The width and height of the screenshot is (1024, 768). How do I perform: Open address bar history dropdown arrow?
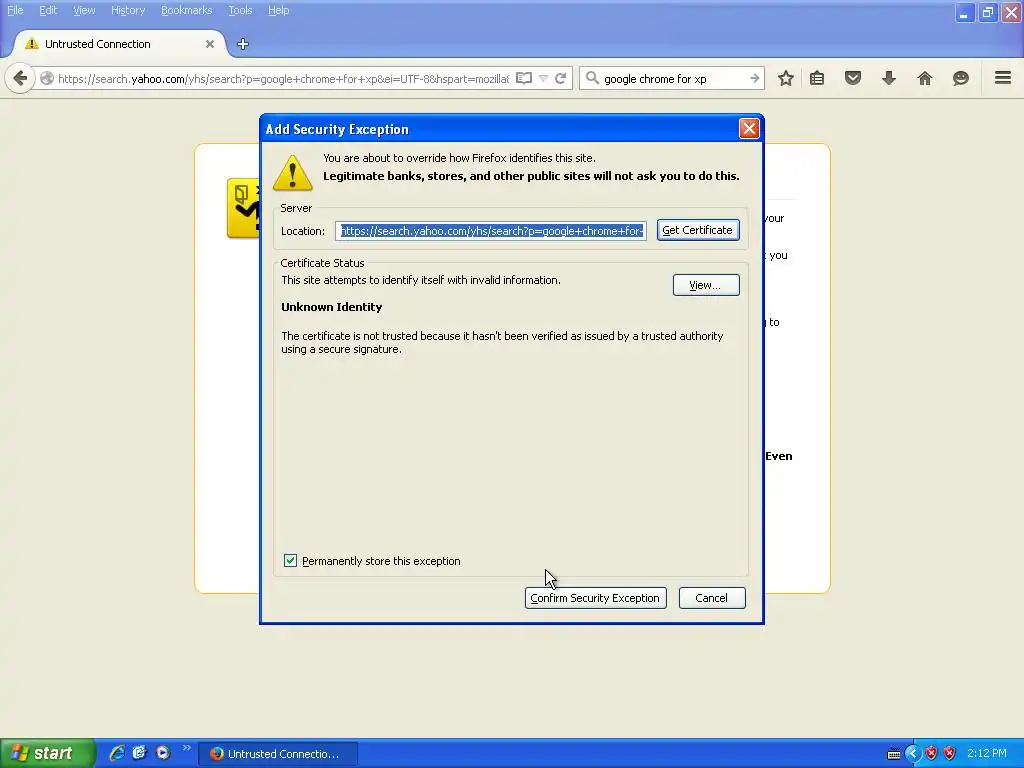coord(543,78)
